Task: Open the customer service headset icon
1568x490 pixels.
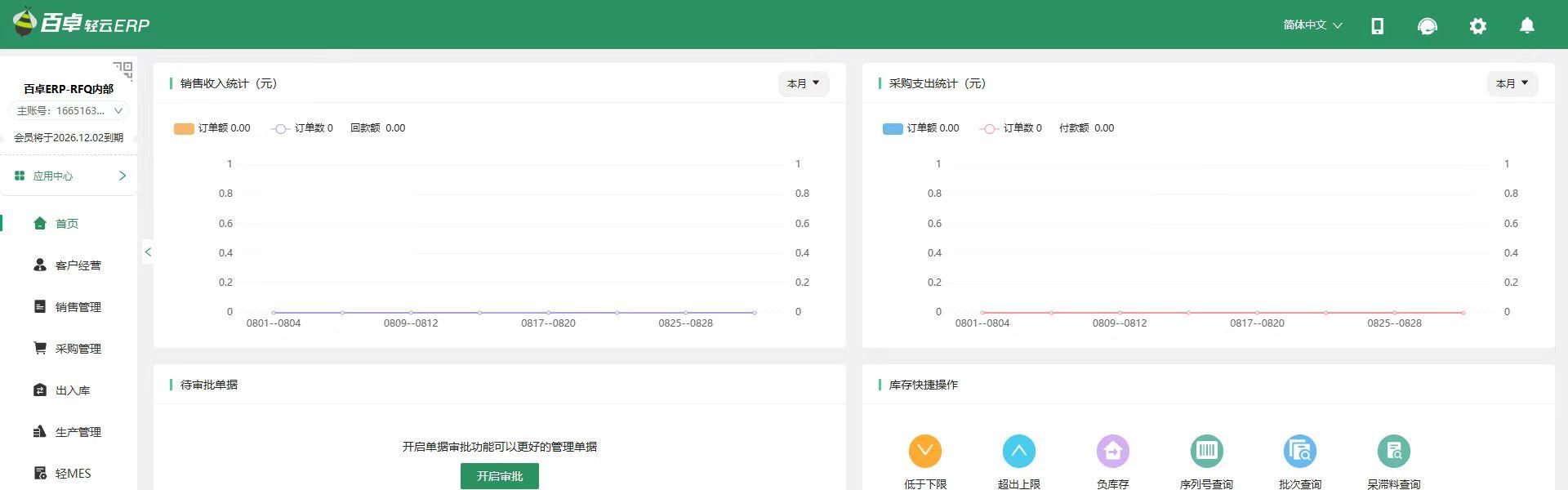Action: click(x=1427, y=26)
